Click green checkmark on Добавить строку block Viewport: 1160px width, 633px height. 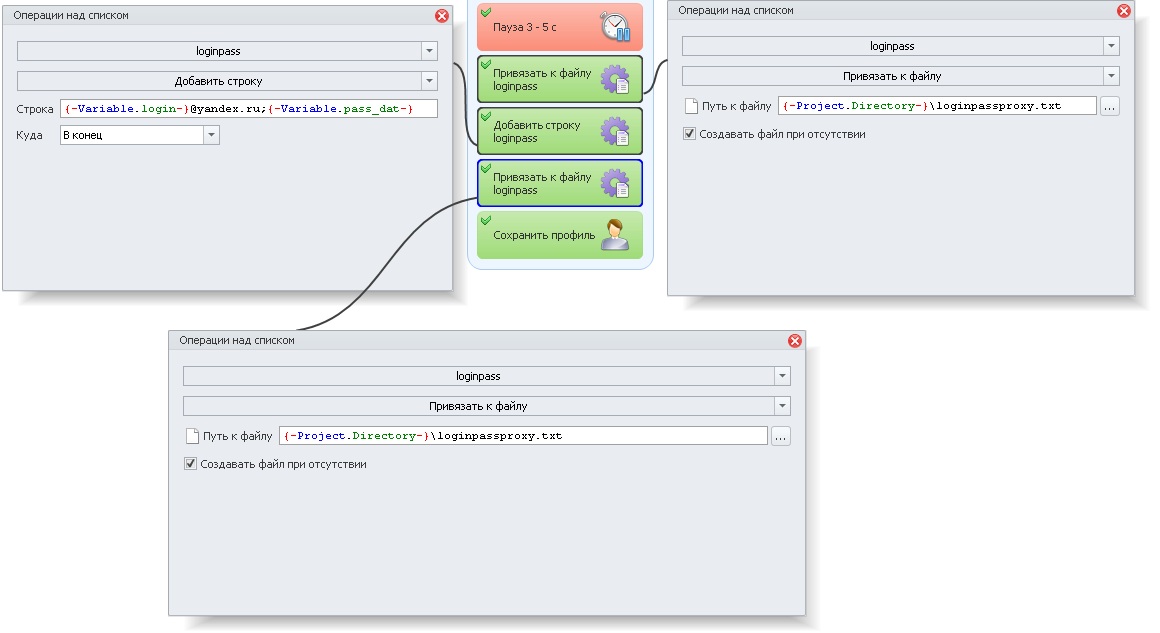[486, 115]
